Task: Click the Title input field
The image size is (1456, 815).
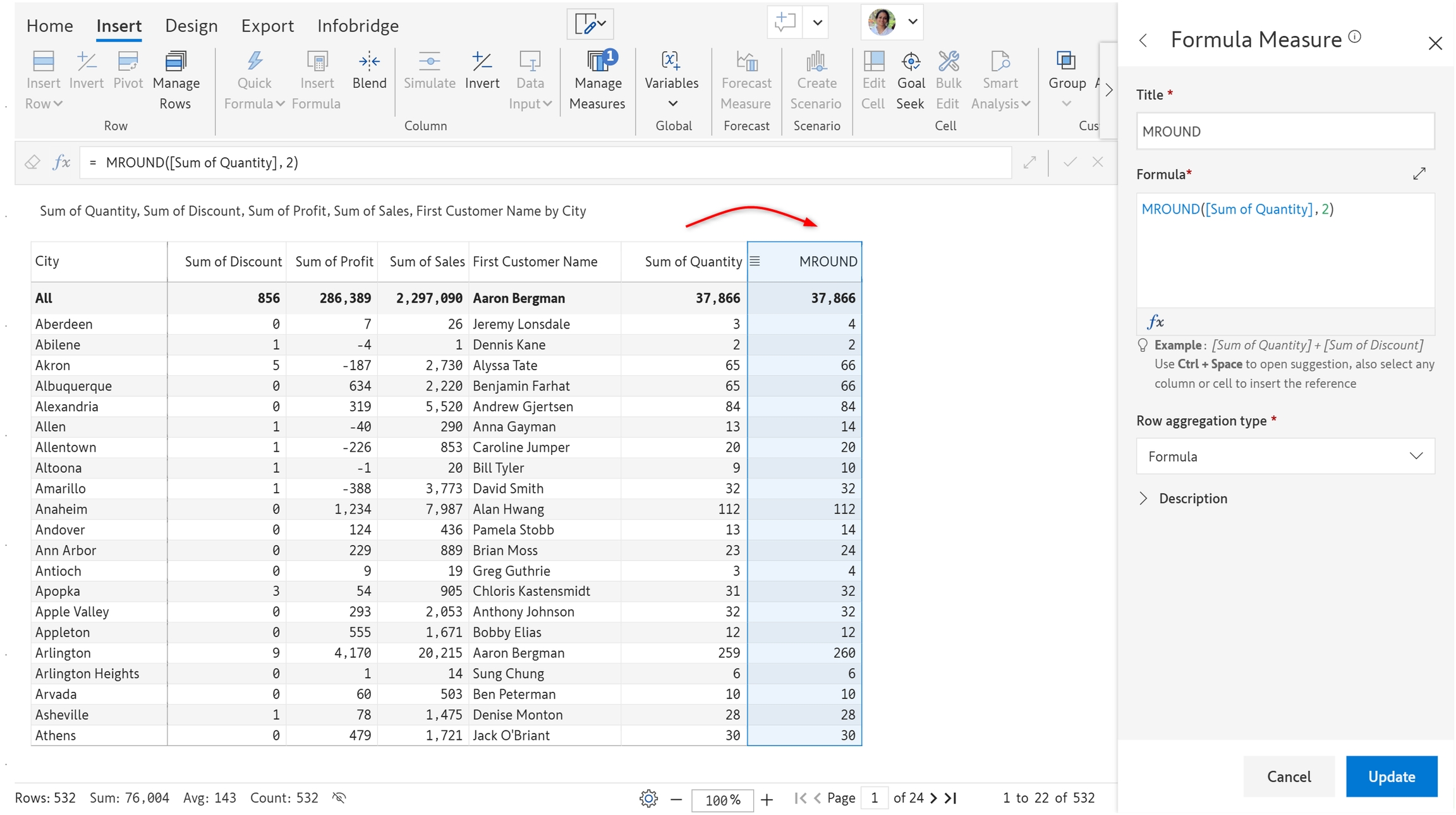Action: (1285, 131)
